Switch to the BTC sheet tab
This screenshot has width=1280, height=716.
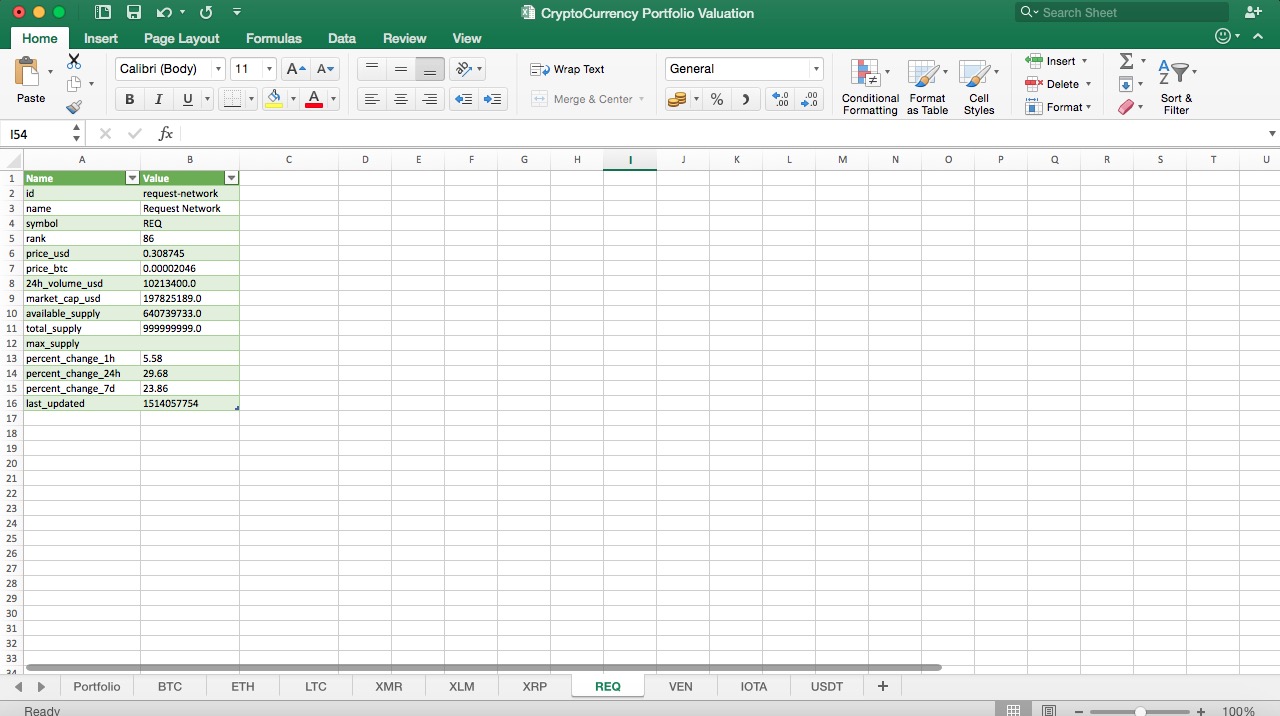point(169,686)
